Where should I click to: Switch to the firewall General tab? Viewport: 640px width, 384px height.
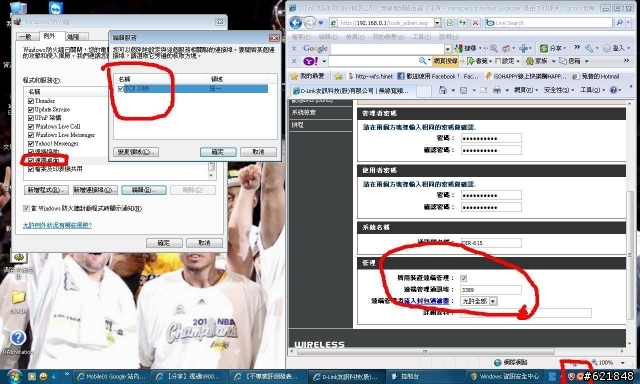(27, 36)
